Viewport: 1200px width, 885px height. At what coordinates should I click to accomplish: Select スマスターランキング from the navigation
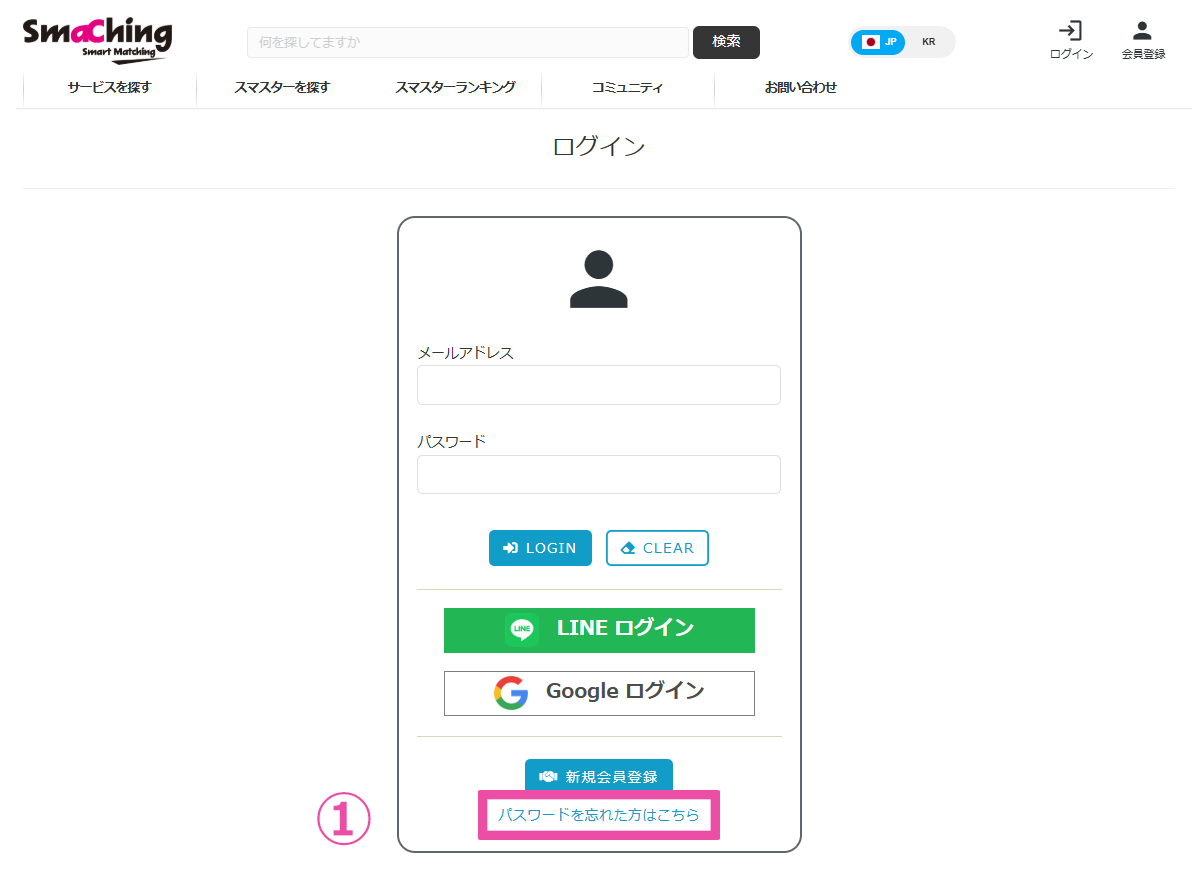456,89
